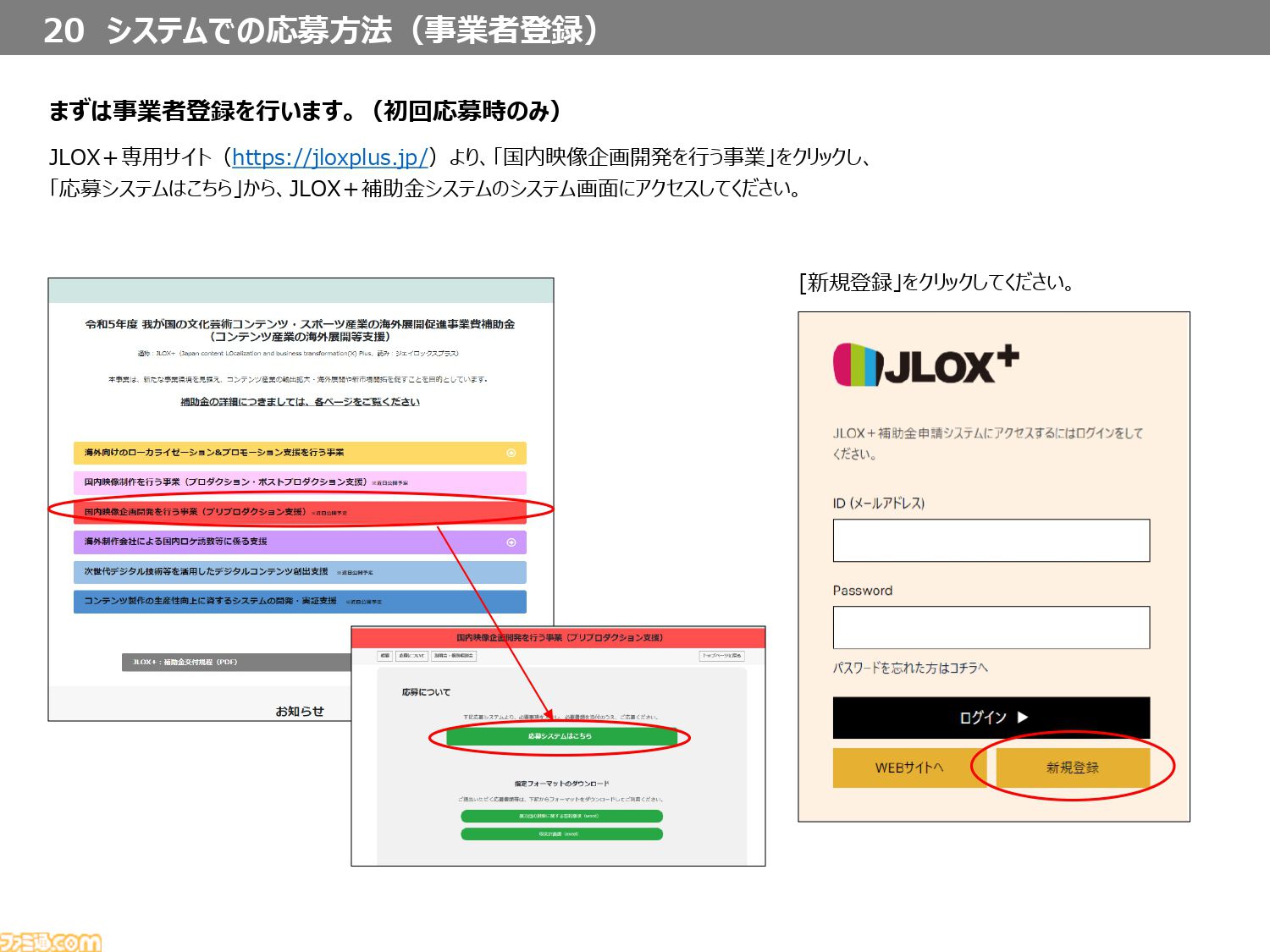1270x952 pixels.
Task: Open the https://jloxplus.jp/ hyperlink
Action: click(x=329, y=157)
